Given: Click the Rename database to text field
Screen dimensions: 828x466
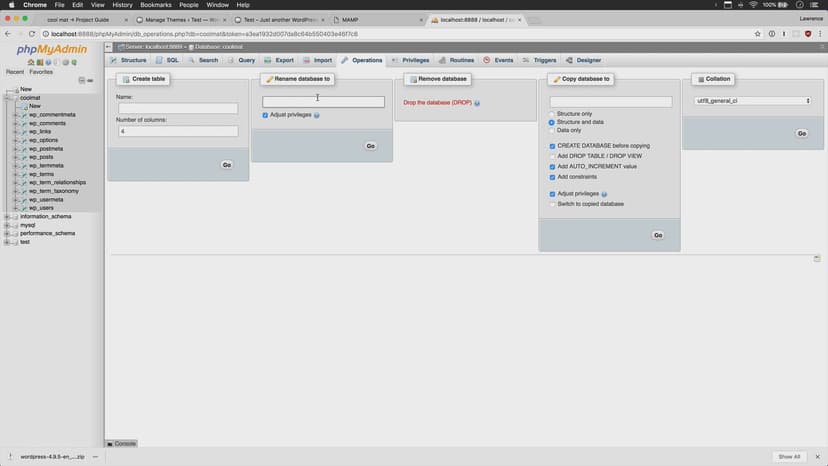Looking at the screenshot, I should (x=323, y=102).
